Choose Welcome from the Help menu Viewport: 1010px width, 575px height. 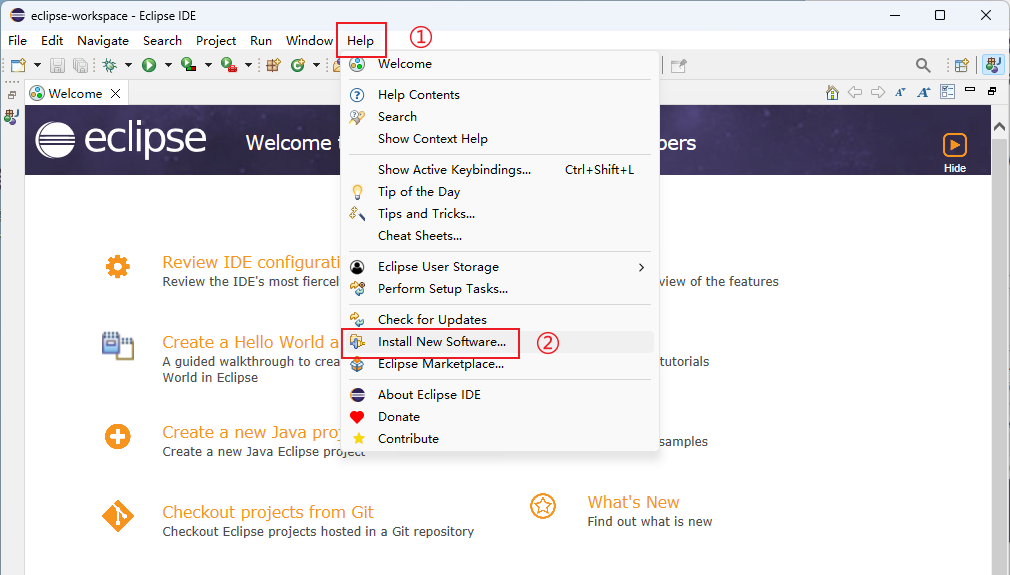500,64
